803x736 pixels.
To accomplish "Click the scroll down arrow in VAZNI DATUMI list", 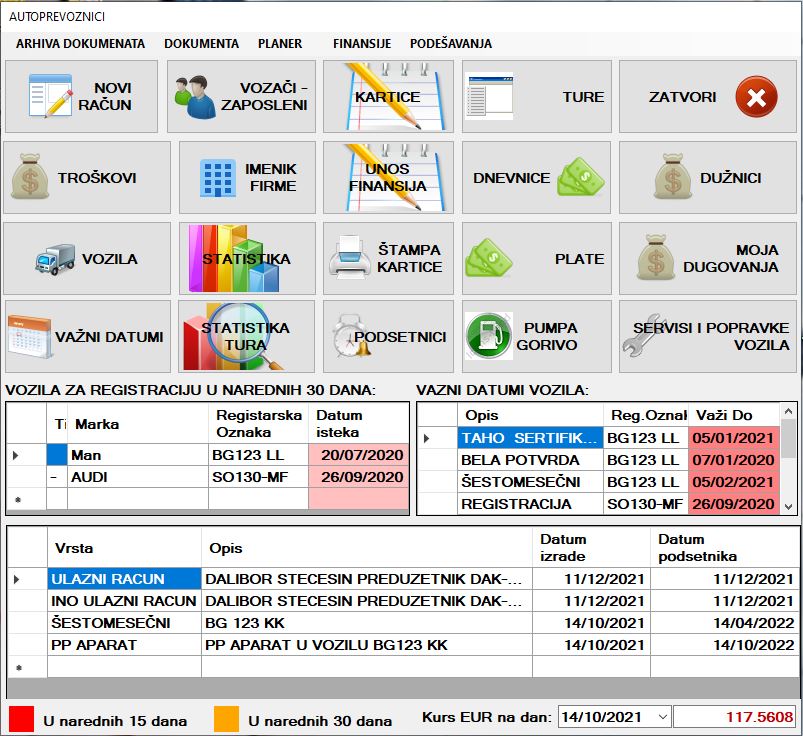I will coord(788,507).
